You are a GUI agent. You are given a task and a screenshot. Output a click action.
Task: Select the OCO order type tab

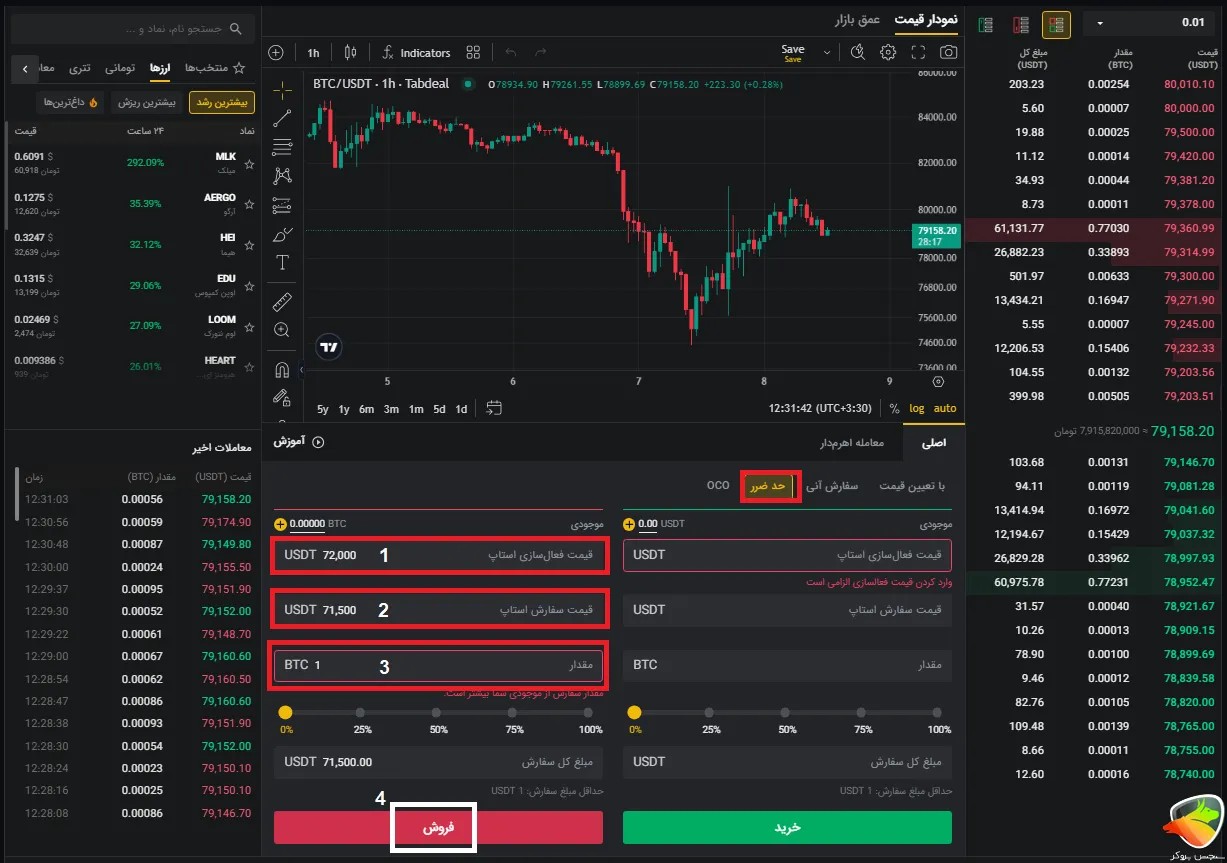click(718, 485)
